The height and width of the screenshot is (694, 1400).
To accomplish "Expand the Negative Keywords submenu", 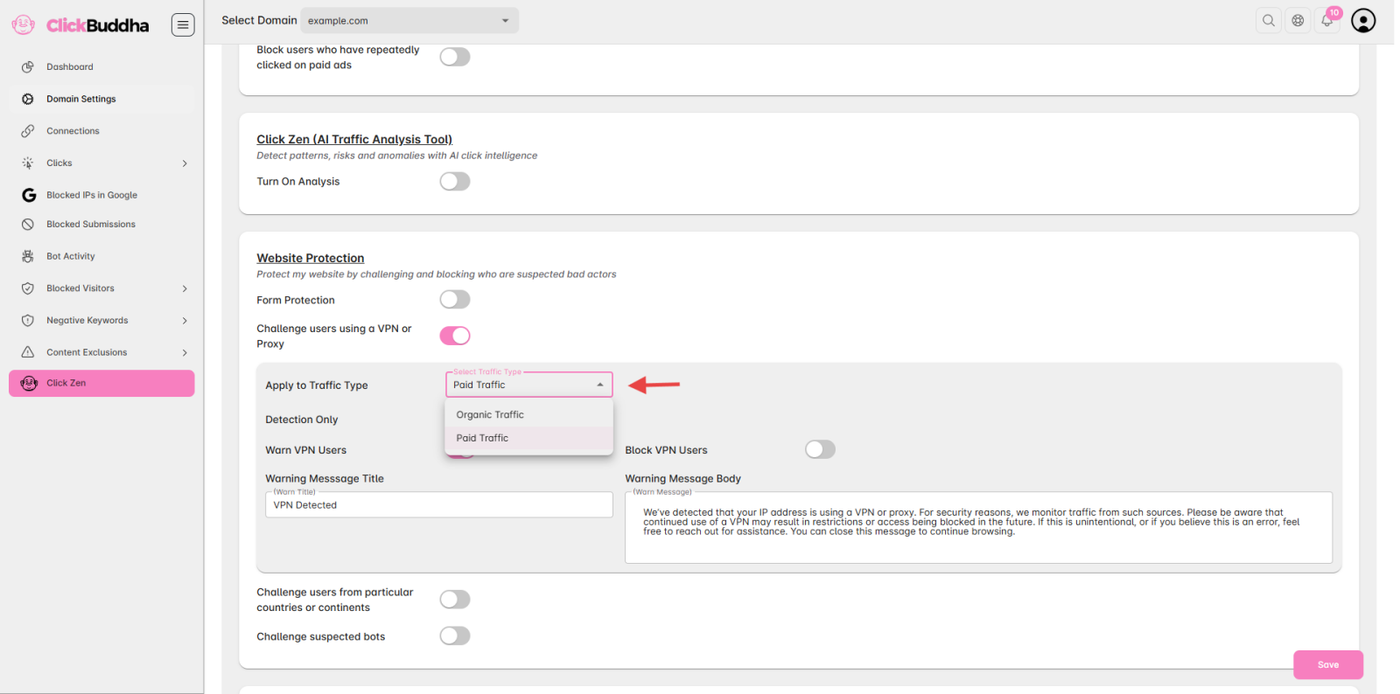I will point(184,321).
